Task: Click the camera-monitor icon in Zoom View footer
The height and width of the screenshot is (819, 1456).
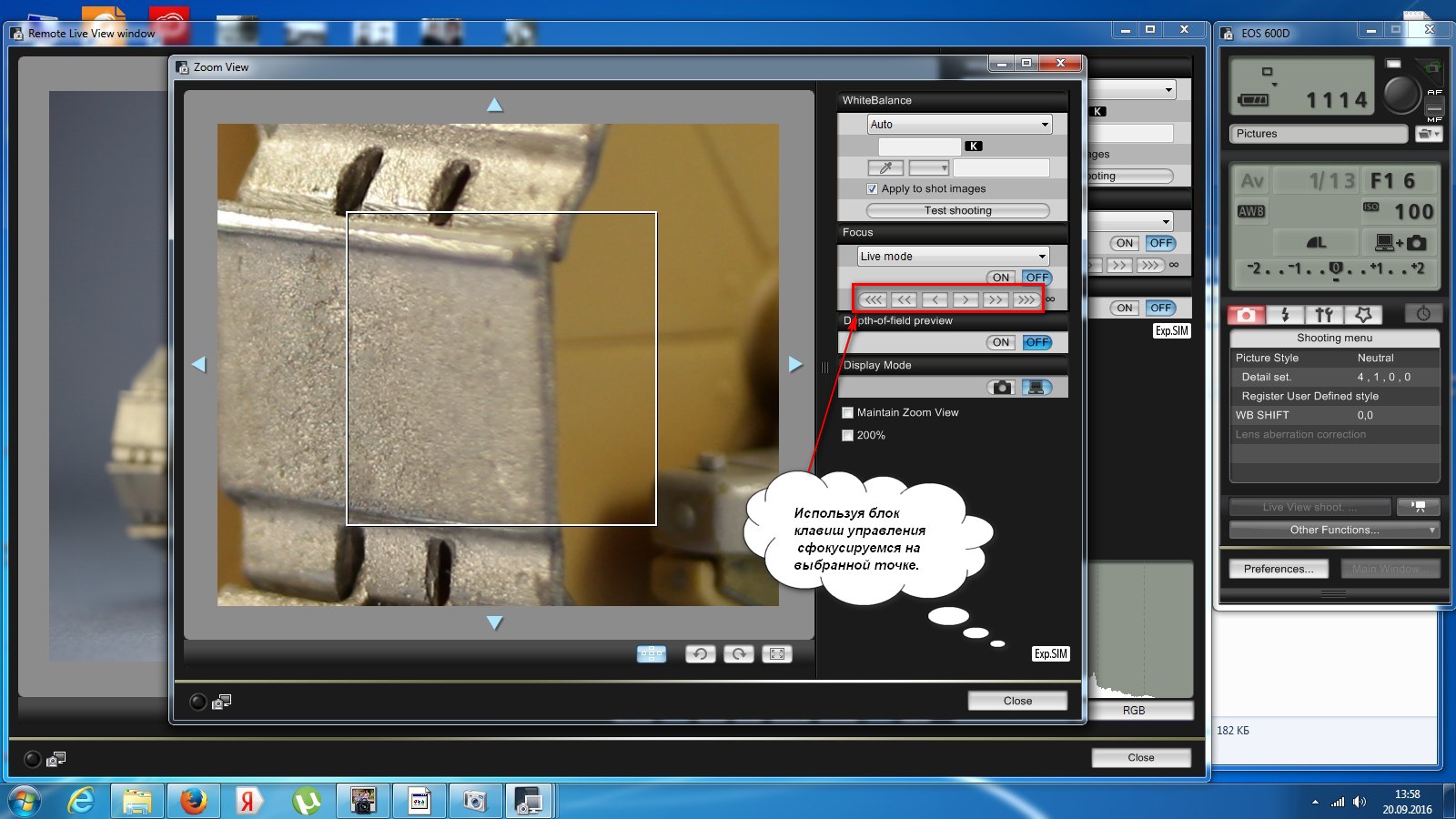Action: coord(221,702)
